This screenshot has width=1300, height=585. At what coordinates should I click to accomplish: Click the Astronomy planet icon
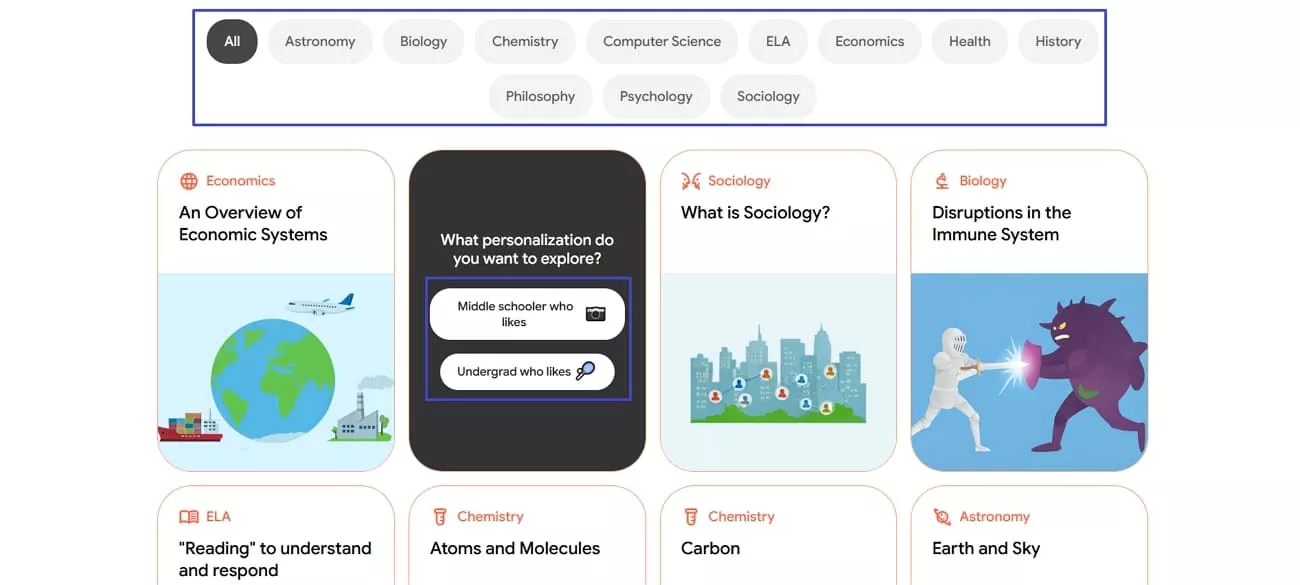click(942, 517)
